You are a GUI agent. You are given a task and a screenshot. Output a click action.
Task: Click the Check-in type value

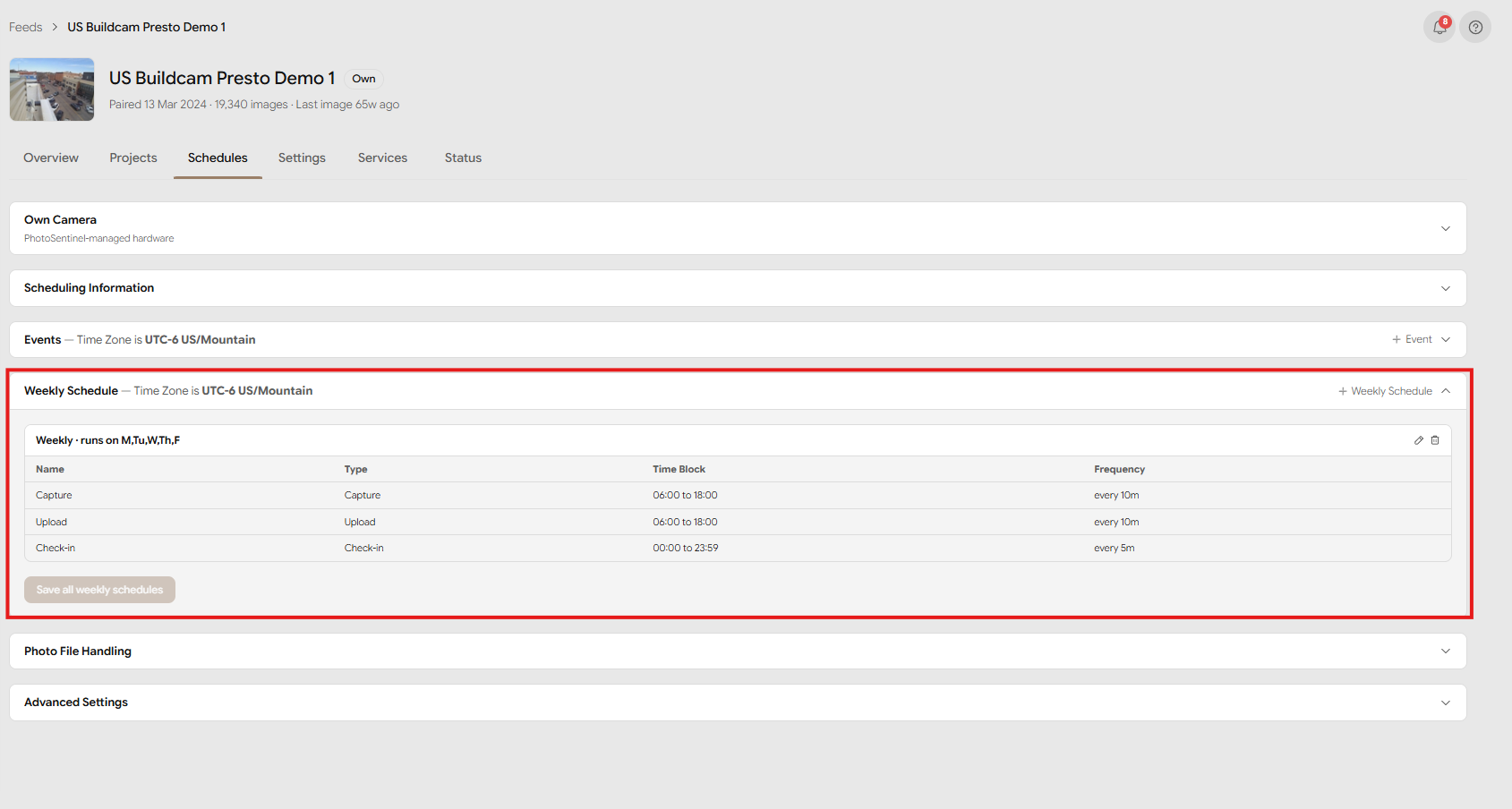click(x=364, y=548)
